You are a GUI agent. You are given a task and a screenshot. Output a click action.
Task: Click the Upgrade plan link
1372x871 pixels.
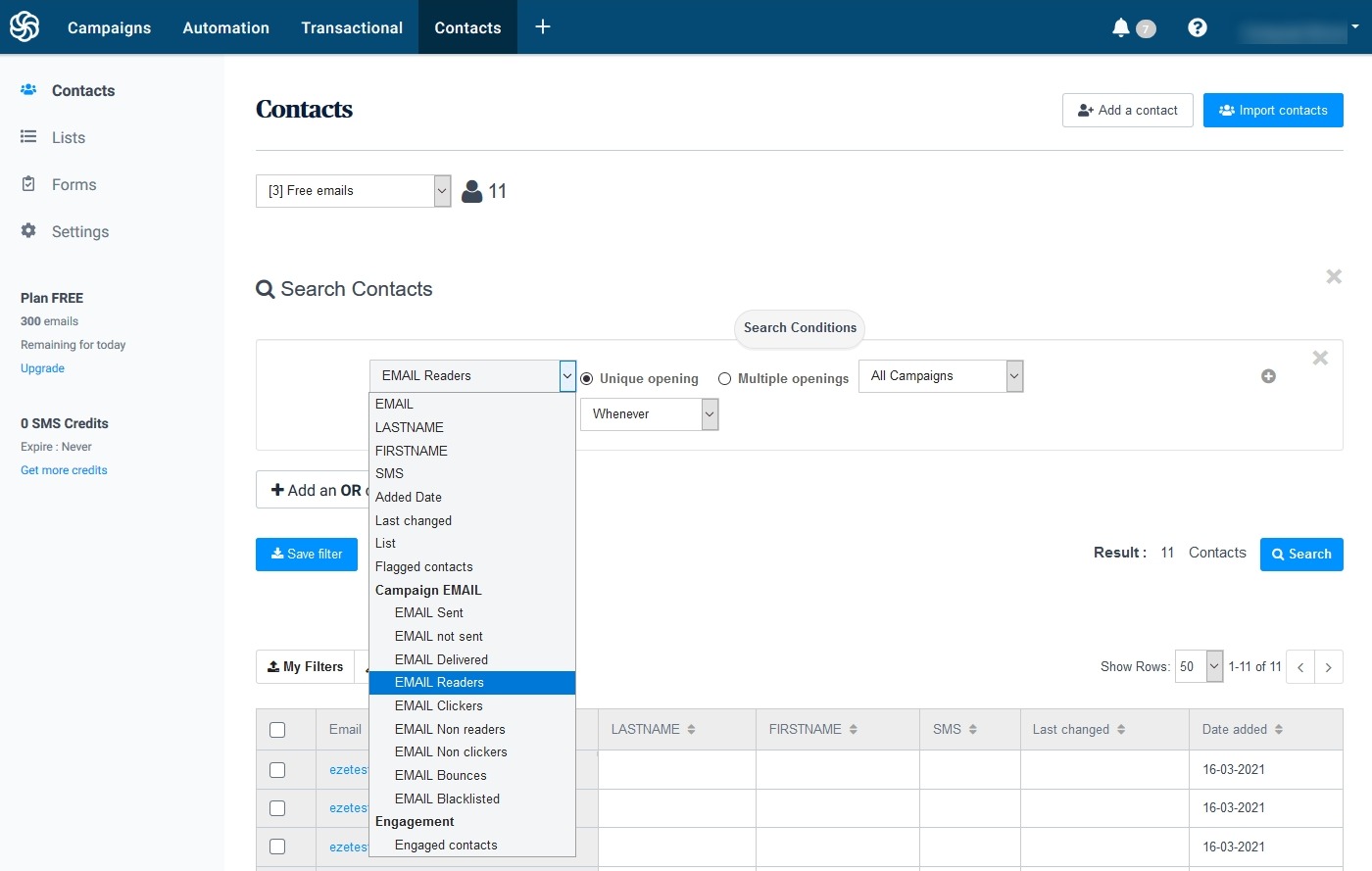point(42,368)
